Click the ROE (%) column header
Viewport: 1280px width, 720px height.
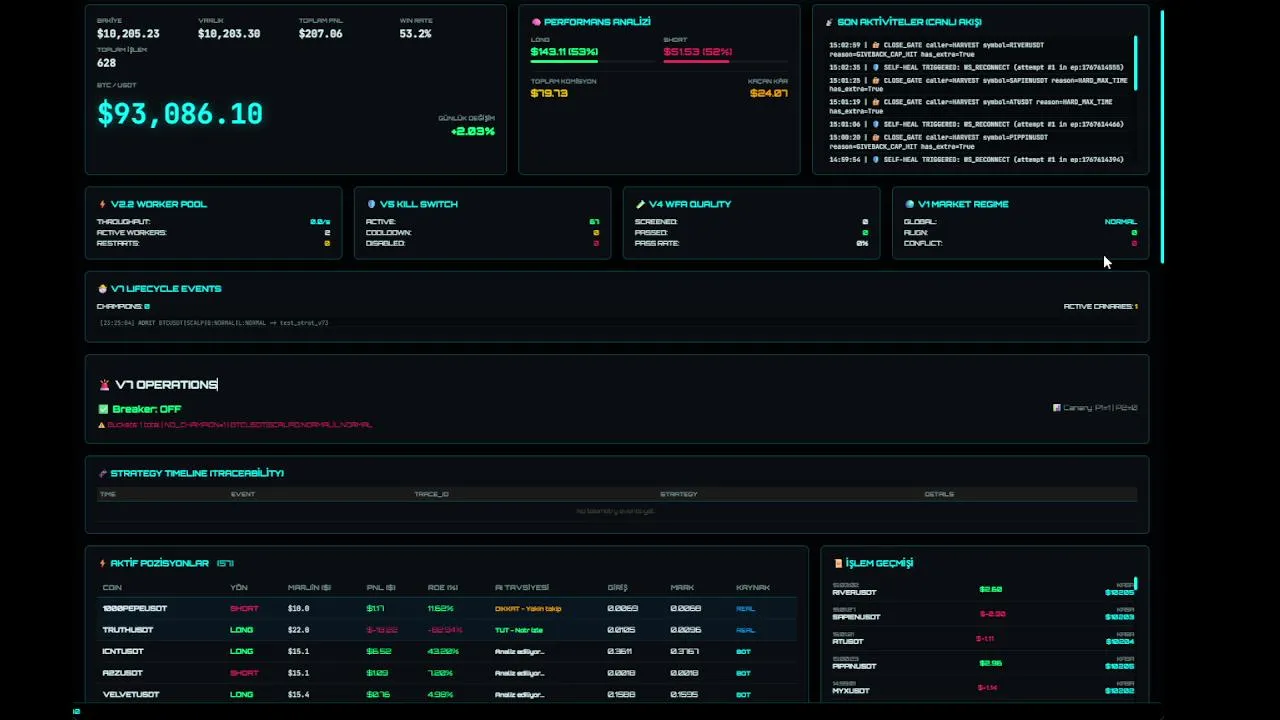[x=442, y=588]
